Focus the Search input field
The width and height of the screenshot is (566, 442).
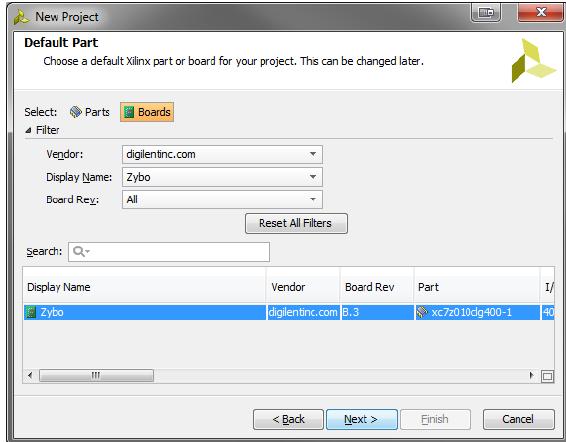tap(169, 252)
